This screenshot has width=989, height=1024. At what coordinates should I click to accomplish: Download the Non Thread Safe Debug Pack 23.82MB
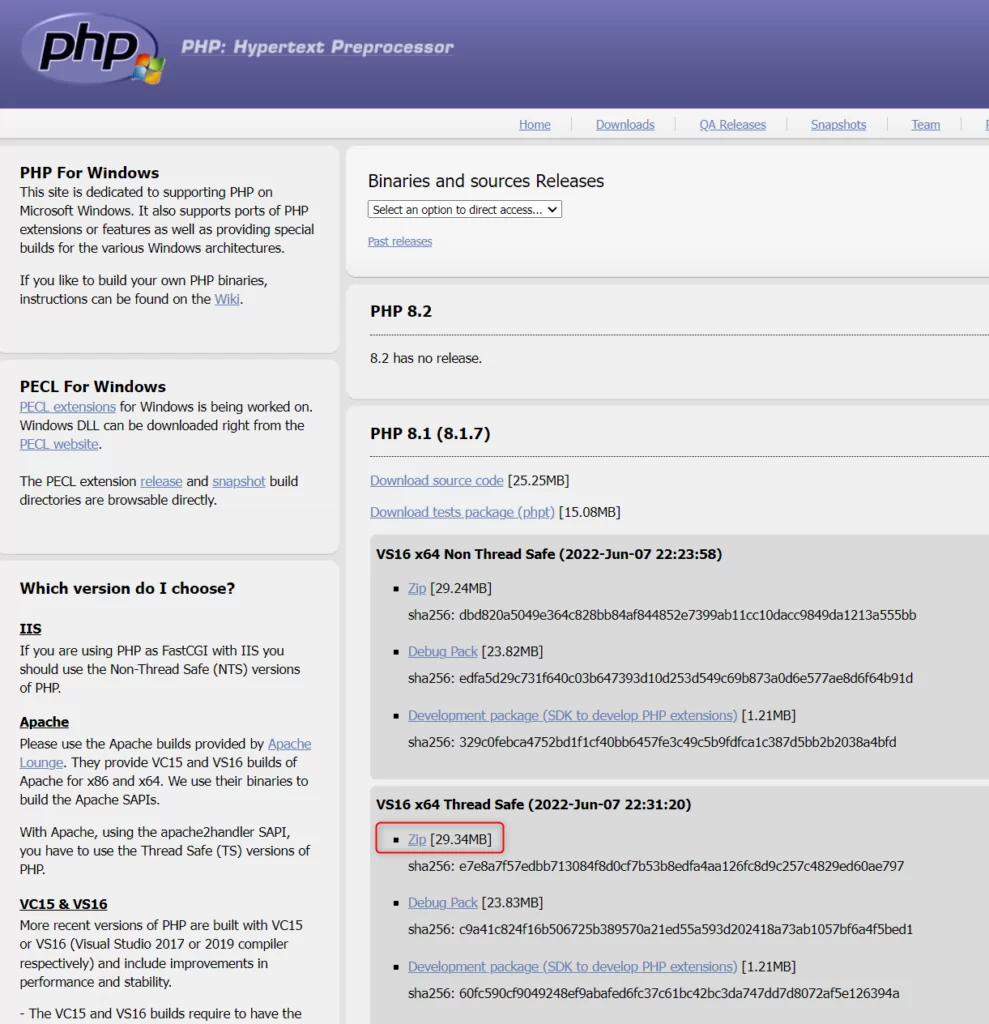coord(442,652)
